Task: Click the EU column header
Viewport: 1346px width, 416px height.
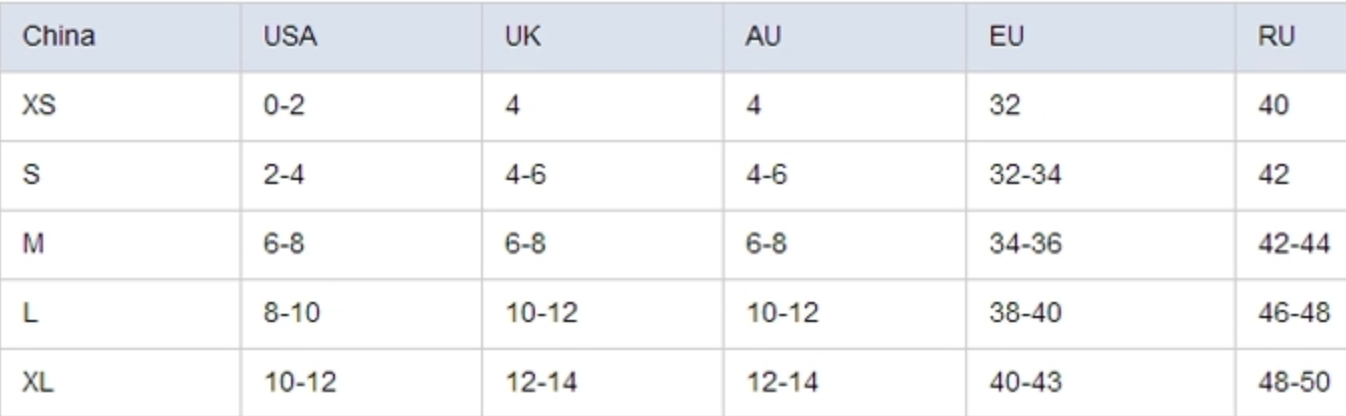Action: click(x=1101, y=37)
